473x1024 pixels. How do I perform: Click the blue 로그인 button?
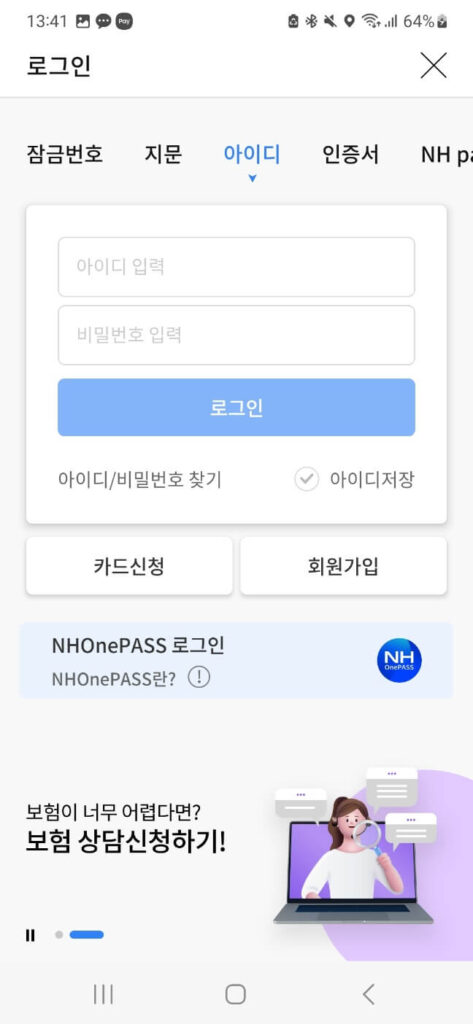[x=236, y=408]
